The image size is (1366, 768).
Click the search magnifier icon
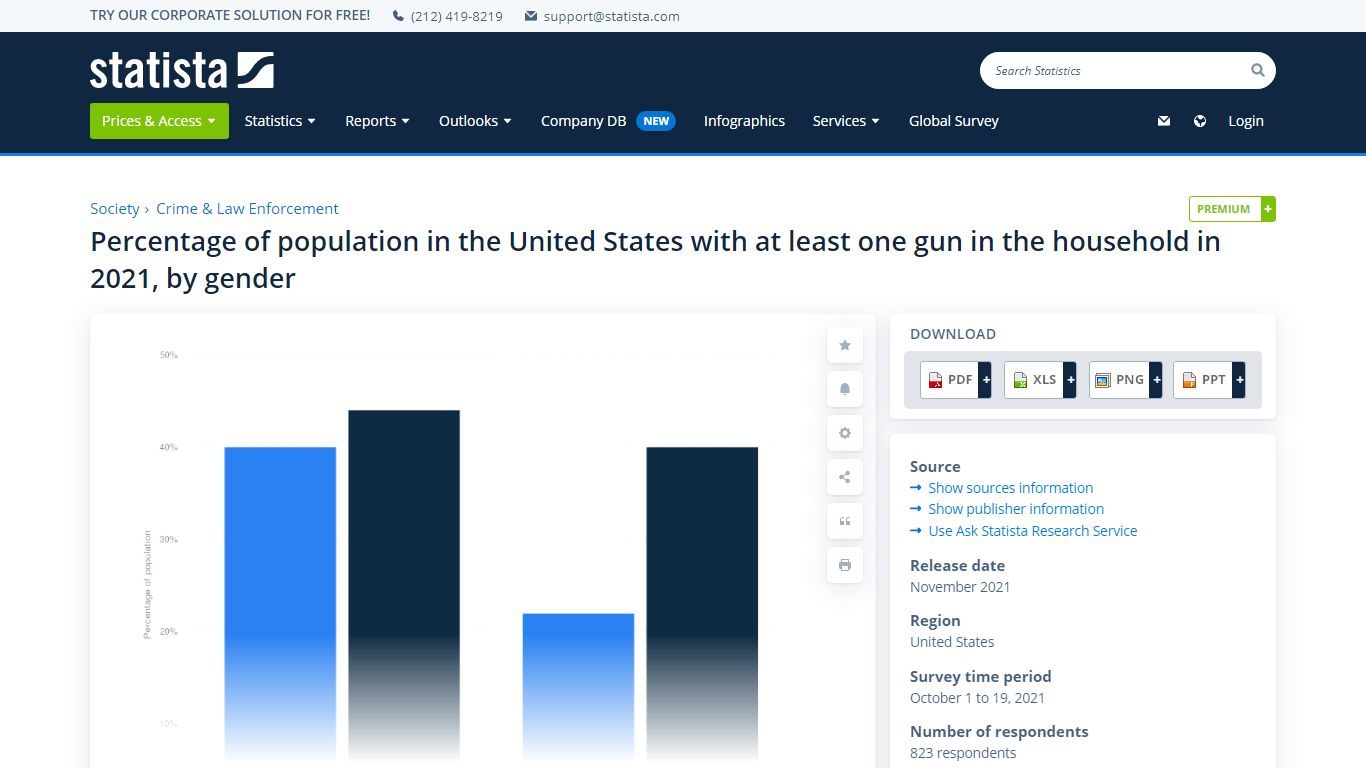1257,70
